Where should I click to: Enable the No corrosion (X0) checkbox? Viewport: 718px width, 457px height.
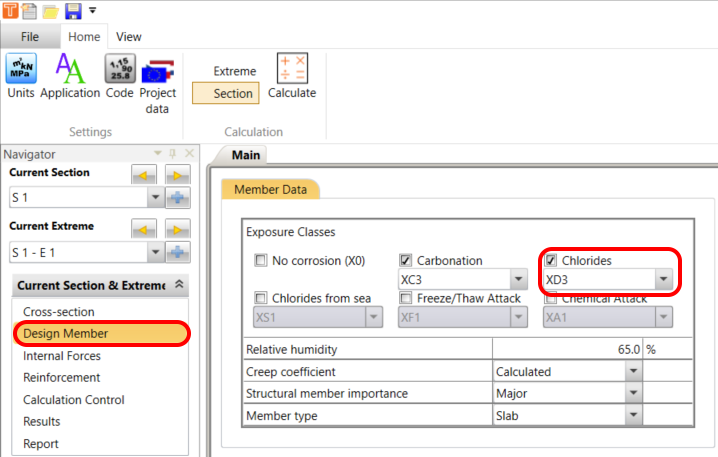(261, 261)
